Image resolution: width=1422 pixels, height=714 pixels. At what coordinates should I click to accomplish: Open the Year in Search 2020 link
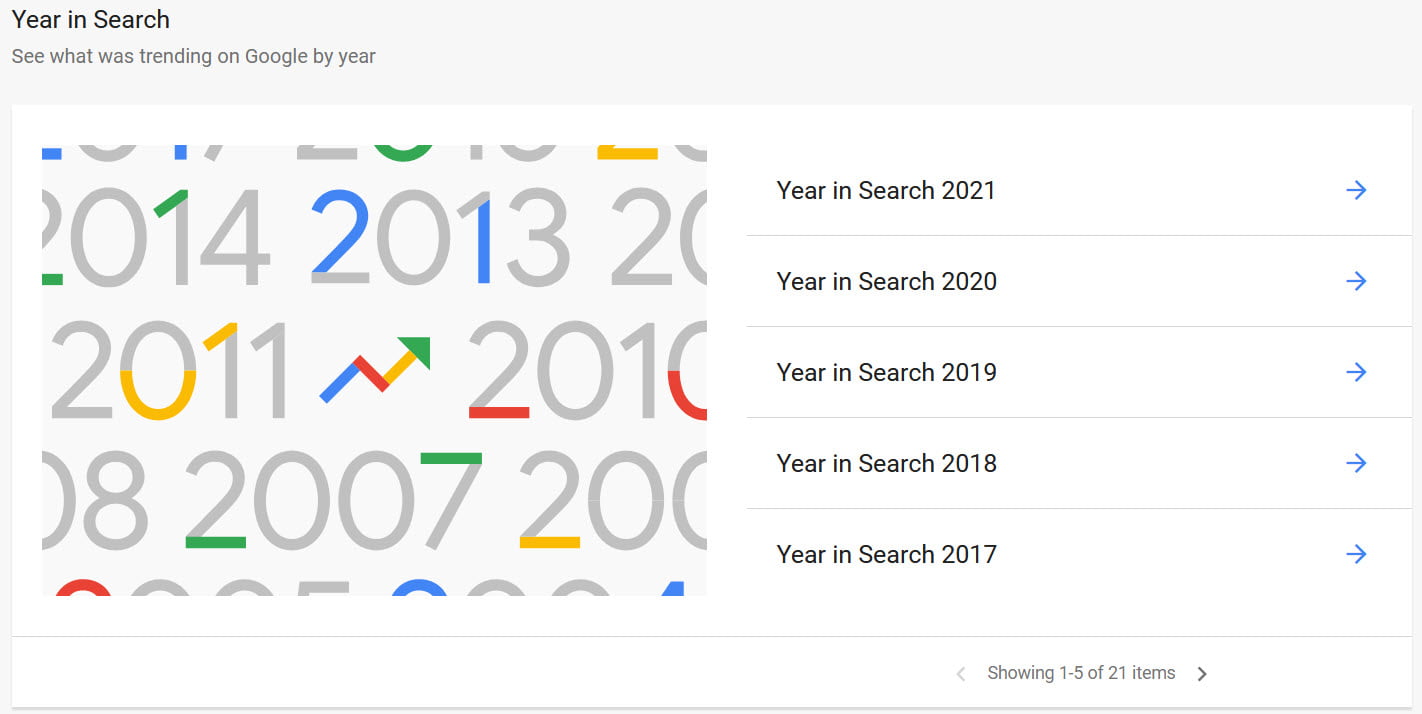[886, 281]
